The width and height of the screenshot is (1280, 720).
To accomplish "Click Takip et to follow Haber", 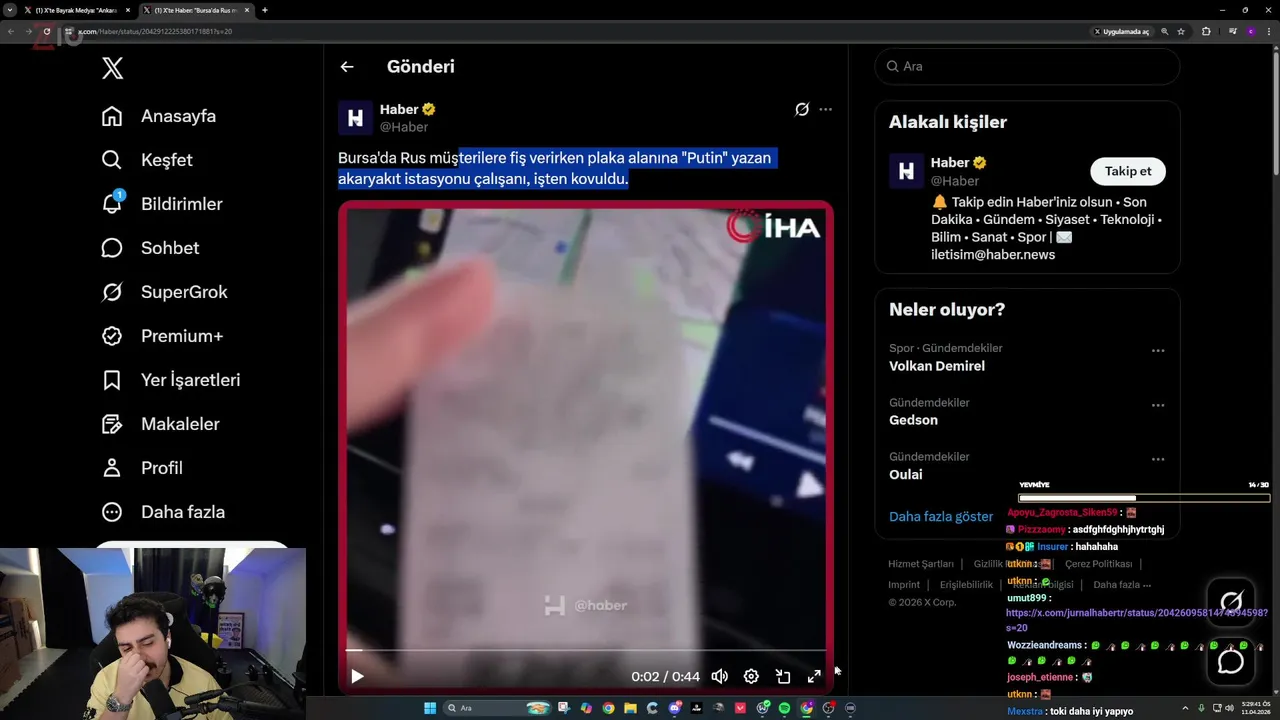I will [1128, 171].
